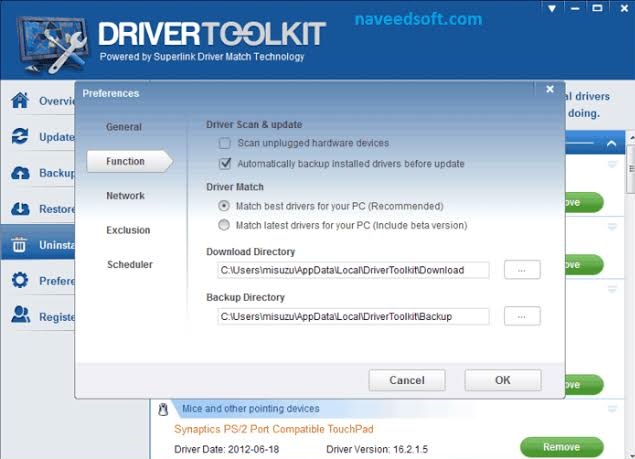Enable Scan unplugged hardware devices checkbox
The height and width of the screenshot is (459, 635).
[x=225, y=143]
